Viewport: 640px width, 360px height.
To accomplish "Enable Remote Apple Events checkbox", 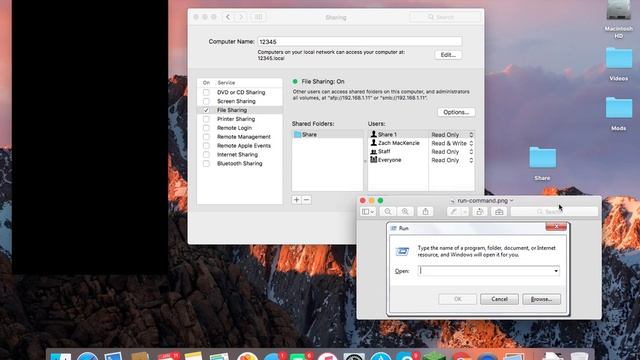I will pos(206,146).
